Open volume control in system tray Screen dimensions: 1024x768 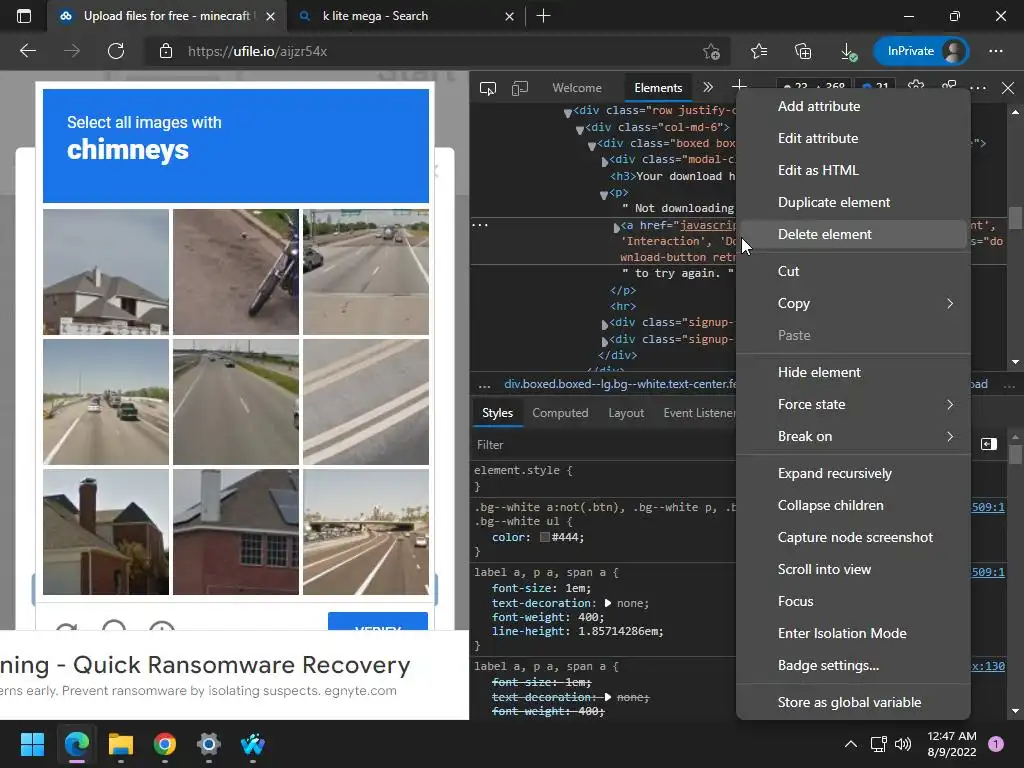903,744
